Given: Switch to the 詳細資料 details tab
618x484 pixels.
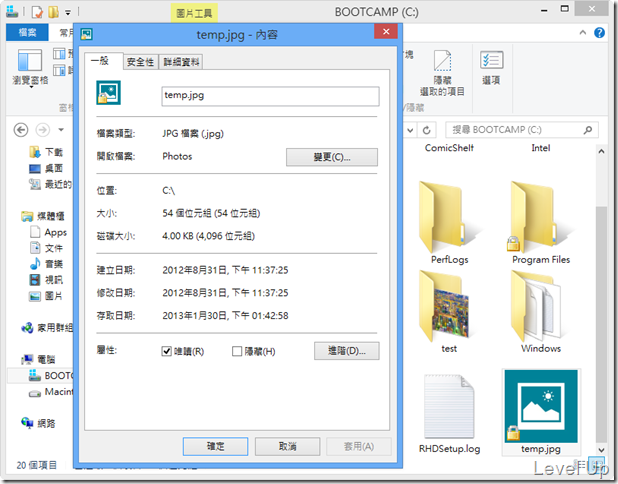Looking at the screenshot, I should pos(181,62).
